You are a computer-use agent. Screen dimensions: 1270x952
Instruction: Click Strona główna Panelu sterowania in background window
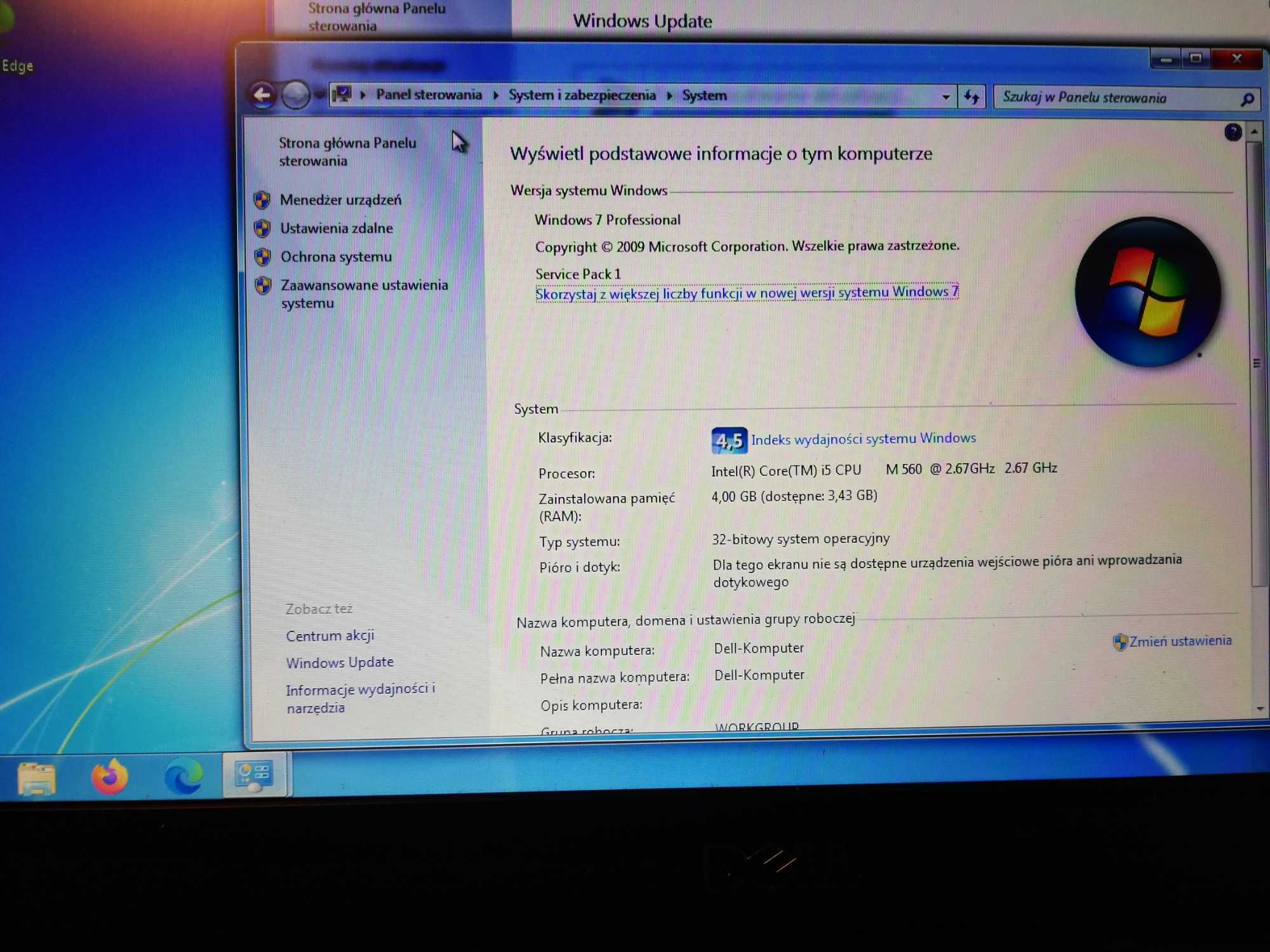point(377,17)
